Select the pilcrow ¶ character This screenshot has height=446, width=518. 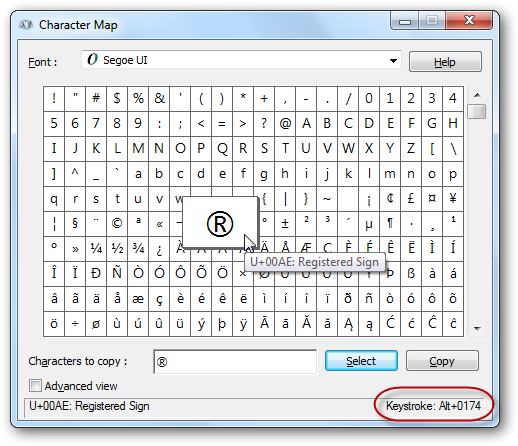tap(390, 223)
